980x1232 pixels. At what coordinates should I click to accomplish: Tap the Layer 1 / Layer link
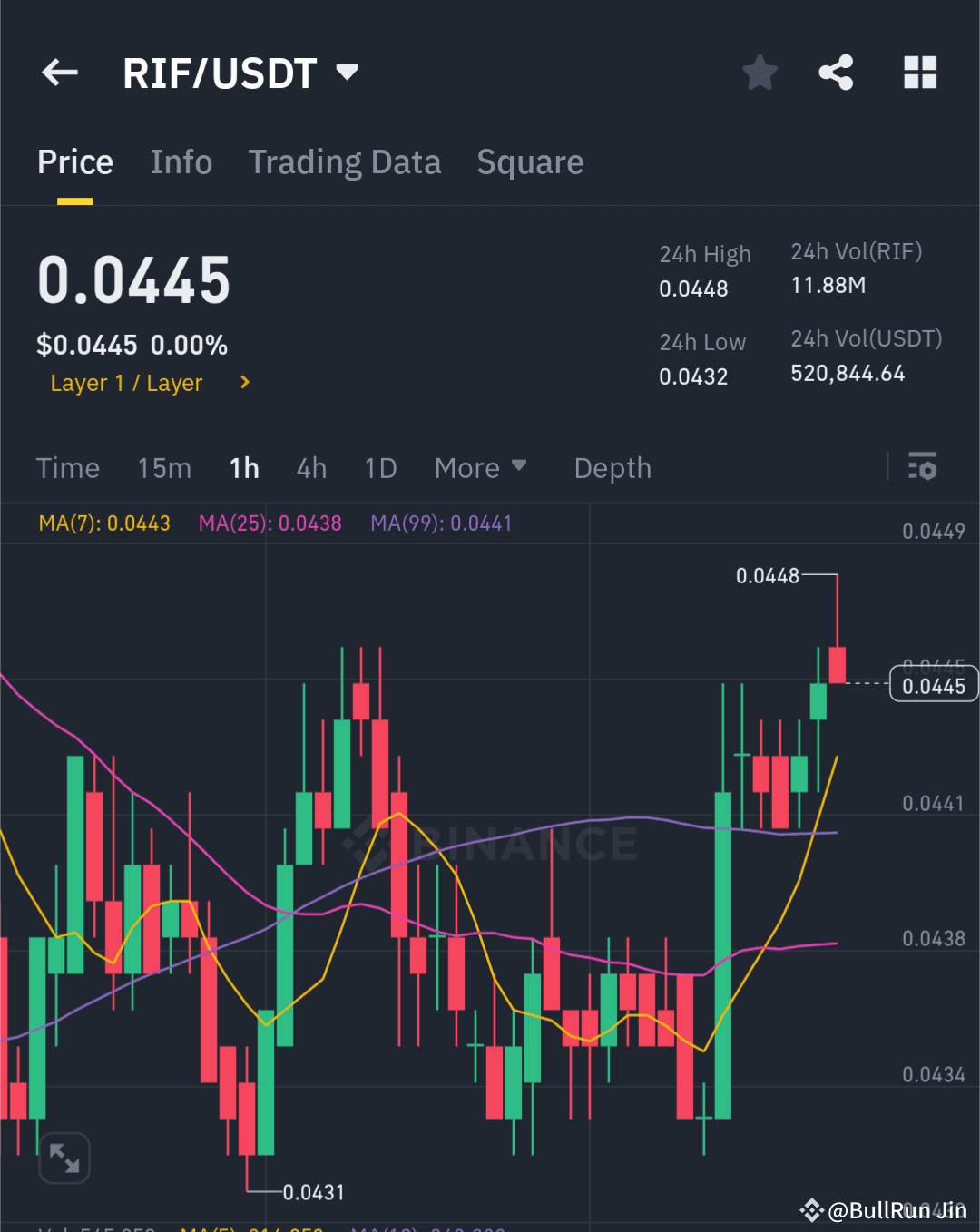point(126,383)
